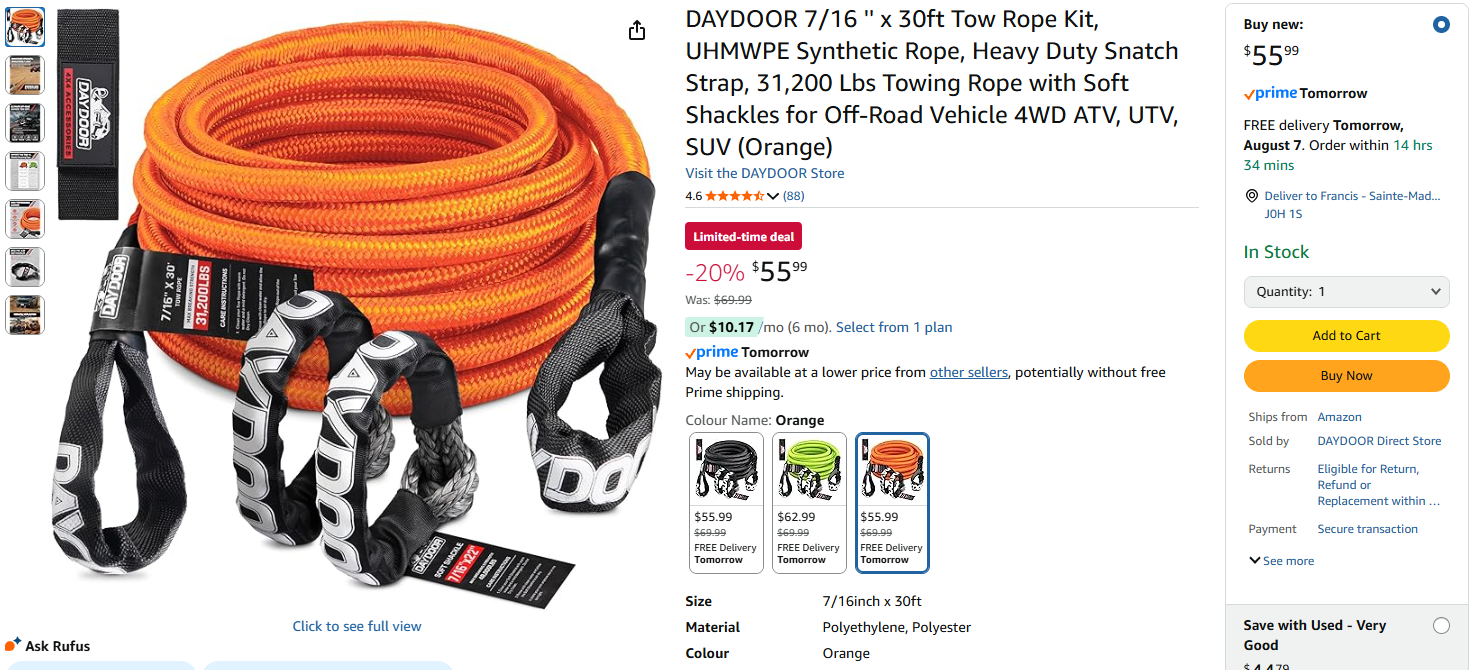1469x670 pixels.
Task: Click to see full view link
Action: click(x=357, y=626)
